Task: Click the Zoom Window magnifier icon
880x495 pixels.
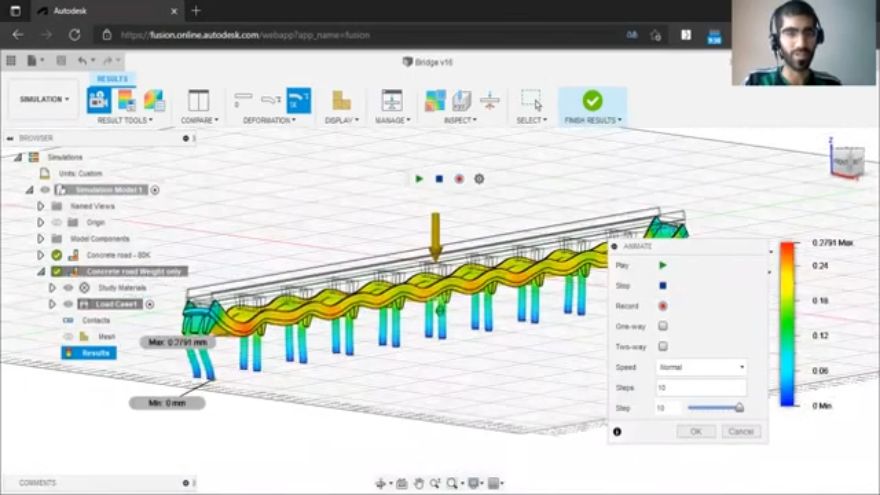Action: tap(452, 483)
